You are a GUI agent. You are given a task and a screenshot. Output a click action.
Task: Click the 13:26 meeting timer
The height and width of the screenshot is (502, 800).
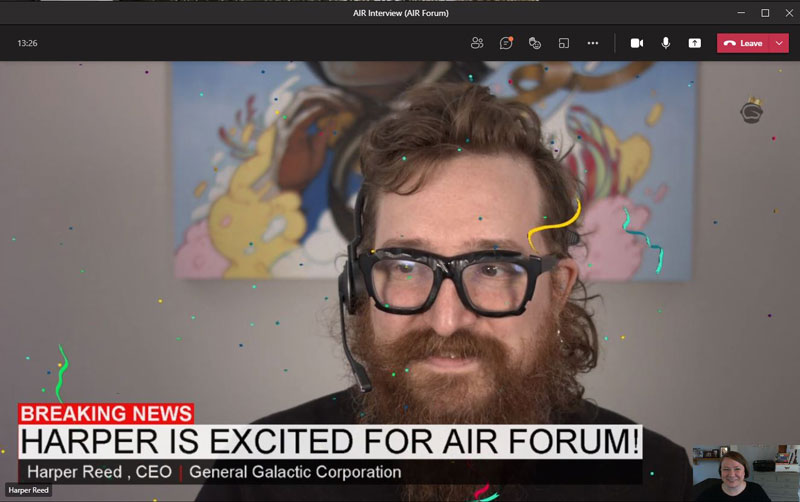(x=27, y=43)
